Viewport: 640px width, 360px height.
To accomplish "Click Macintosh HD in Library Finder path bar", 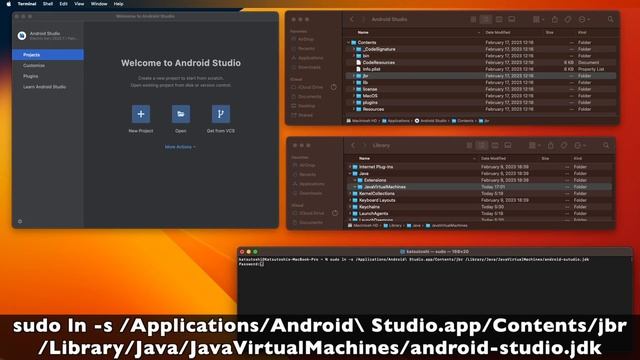I will 362,225.
